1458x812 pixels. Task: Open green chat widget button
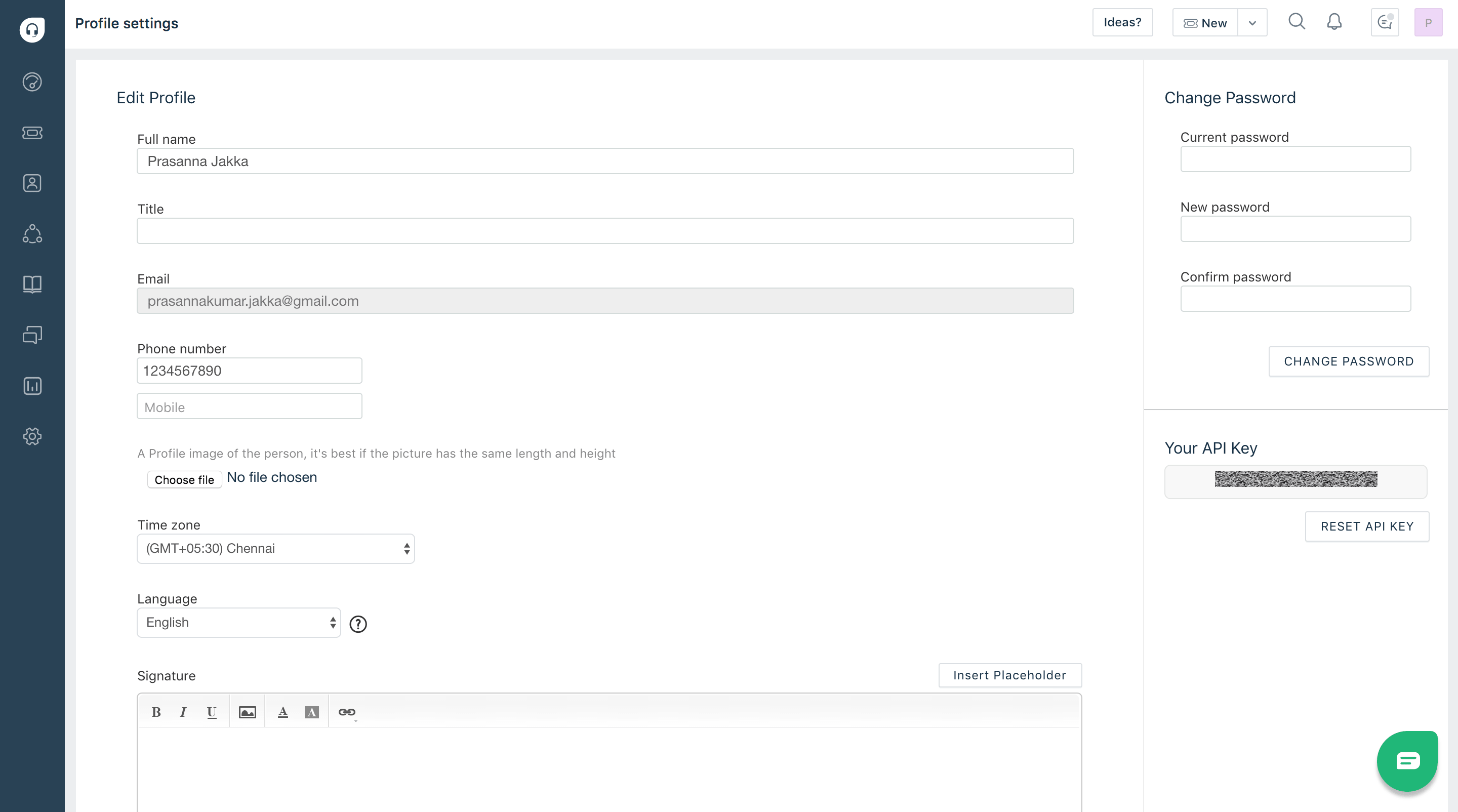click(x=1407, y=760)
